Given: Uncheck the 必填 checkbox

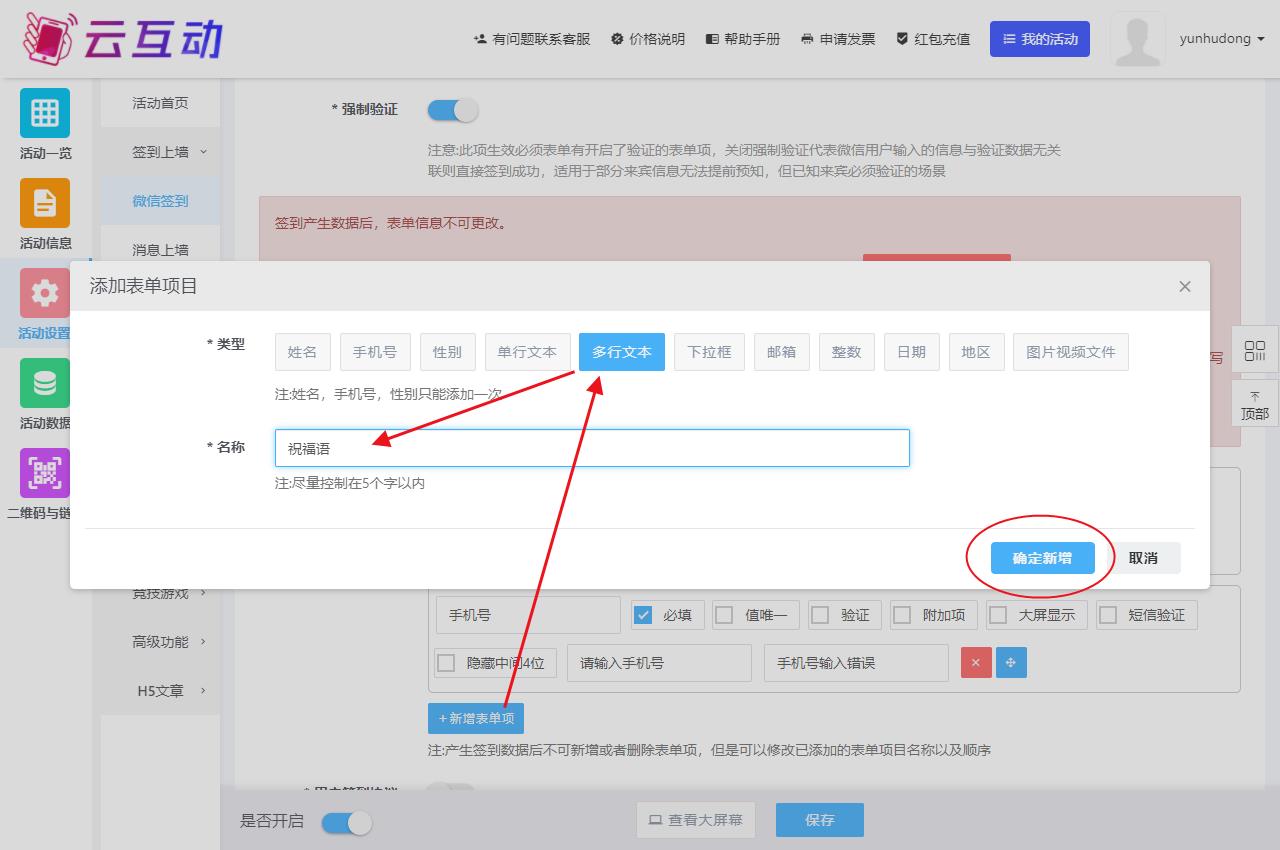Looking at the screenshot, I should point(644,615).
